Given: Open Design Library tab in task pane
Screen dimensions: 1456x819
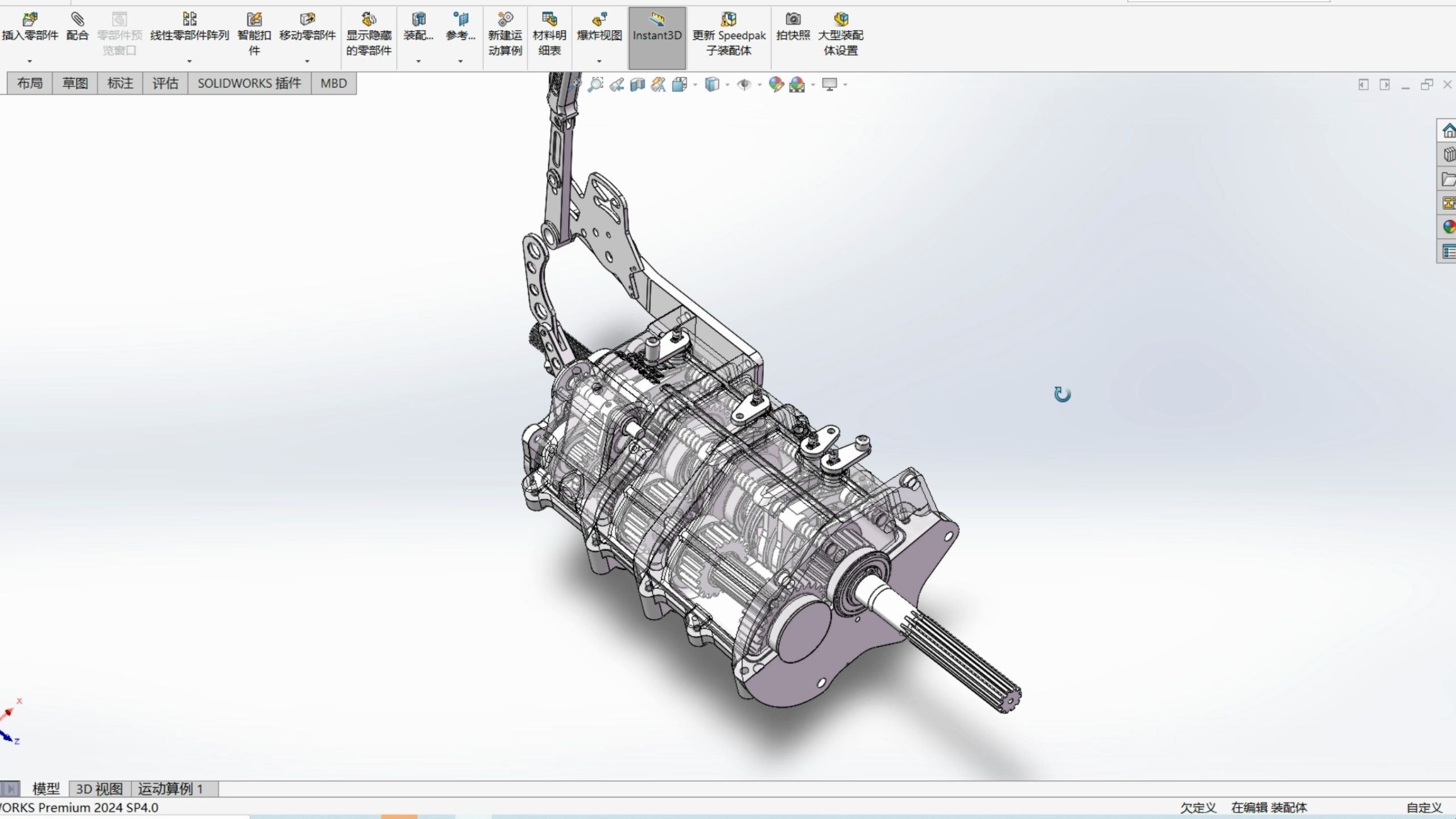Looking at the screenshot, I should point(1448,155).
